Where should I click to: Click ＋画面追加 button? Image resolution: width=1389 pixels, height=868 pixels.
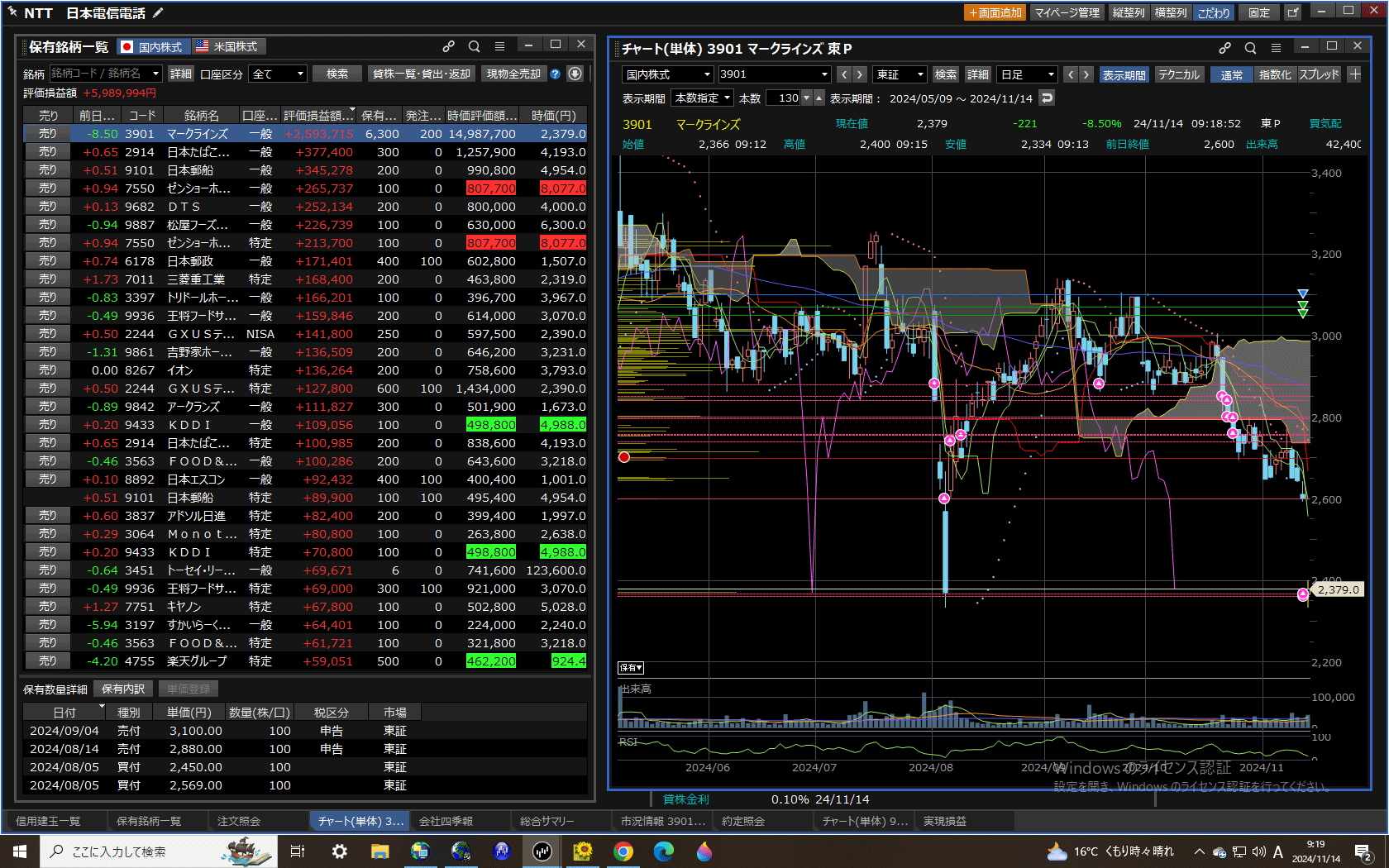(x=995, y=12)
